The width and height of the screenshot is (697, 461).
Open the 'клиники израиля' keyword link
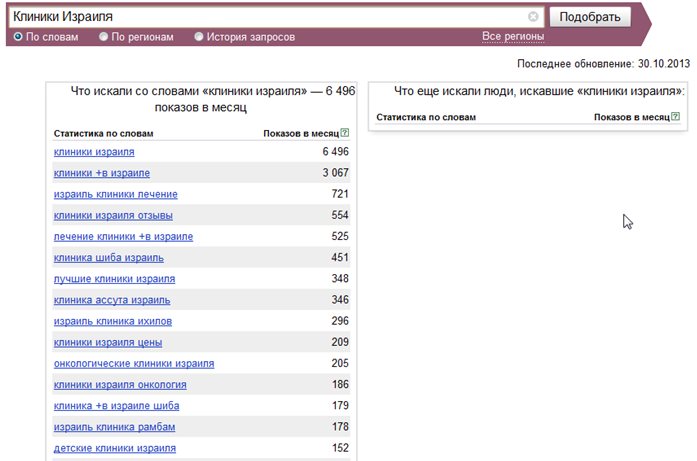click(94, 152)
